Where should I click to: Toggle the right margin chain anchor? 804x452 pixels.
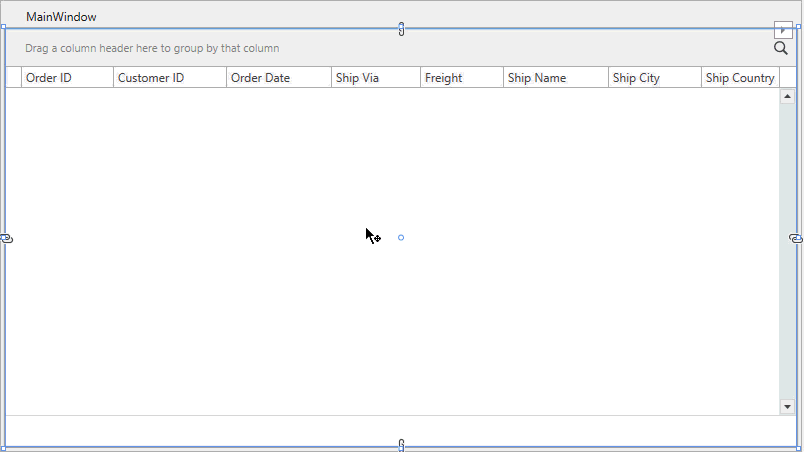[796, 238]
